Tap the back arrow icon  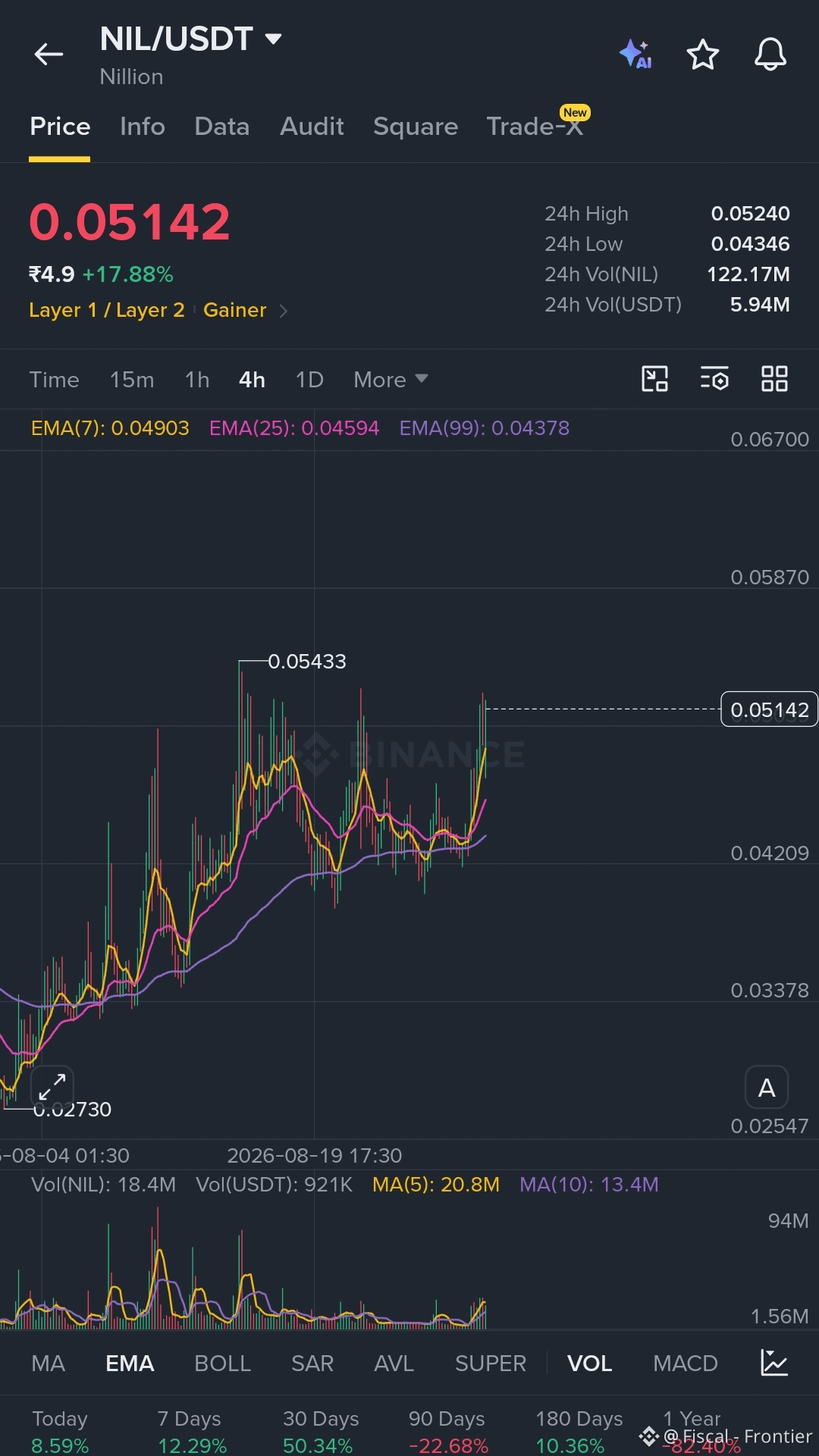pyautogui.click(x=49, y=55)
